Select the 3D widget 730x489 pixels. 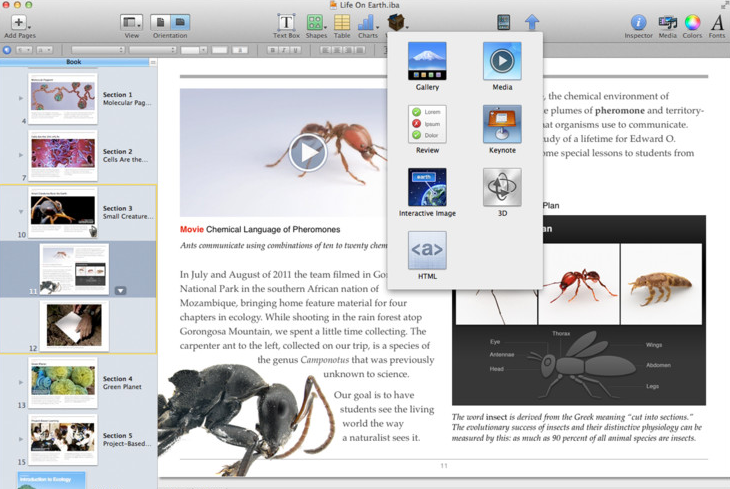tap(502, 188)
